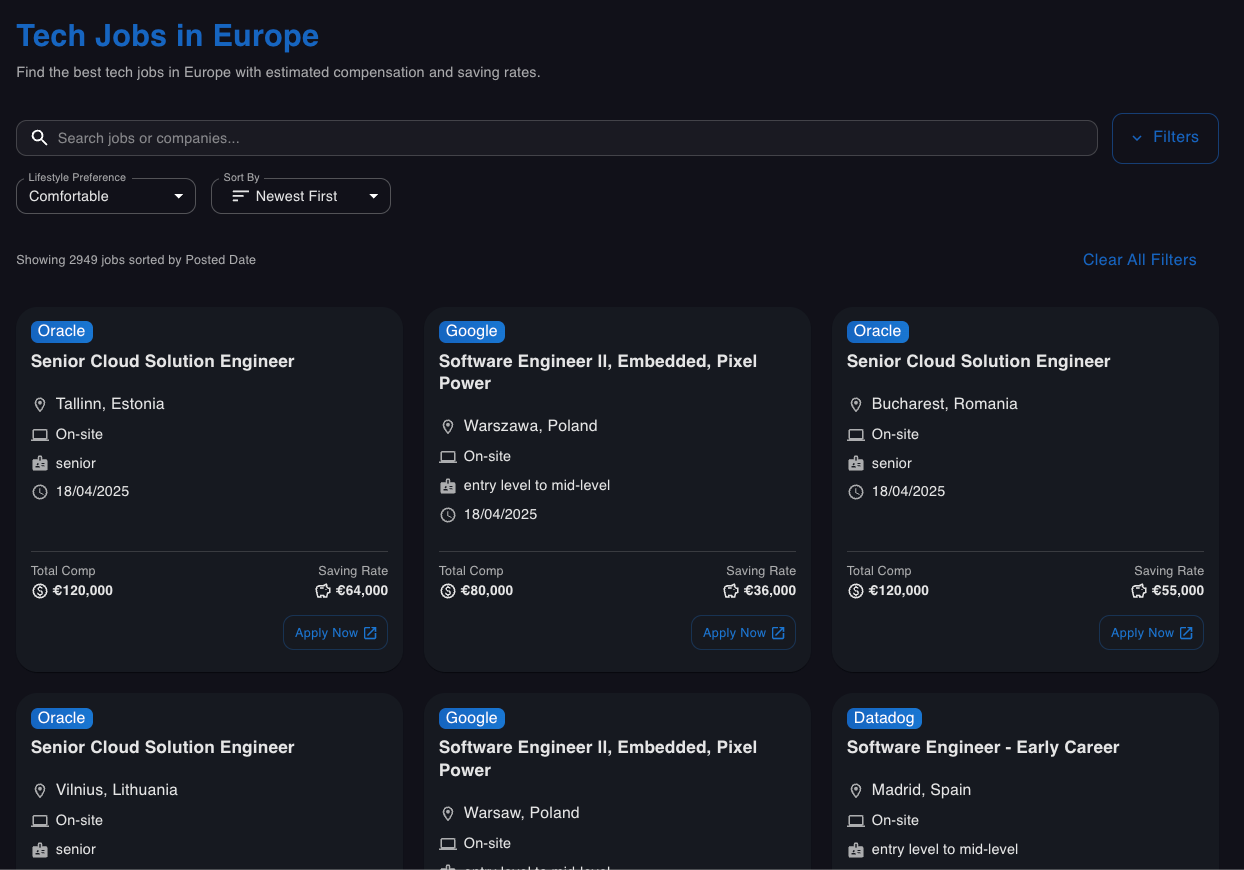This screenshot has width=1244, height=870.
Task: Click Senior Cloud Solution Engineer title, Tallinn card
Action: [163, 361]
